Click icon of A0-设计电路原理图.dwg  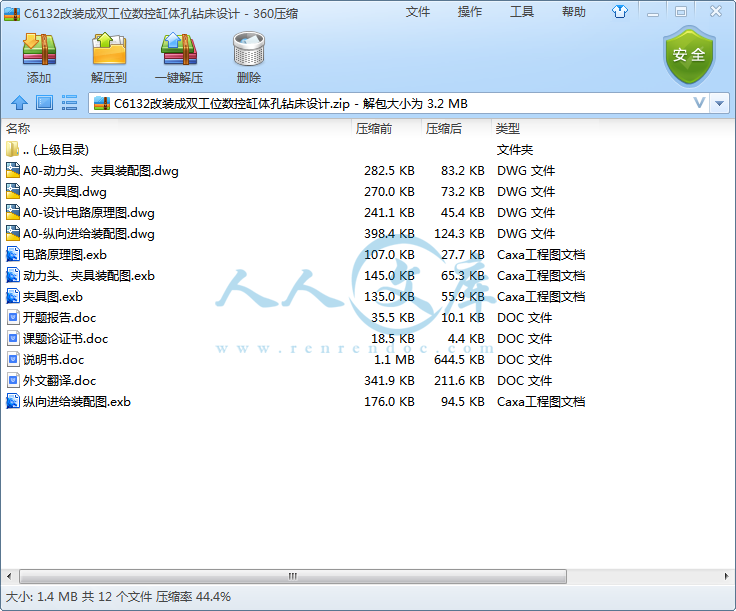(13, 213)
